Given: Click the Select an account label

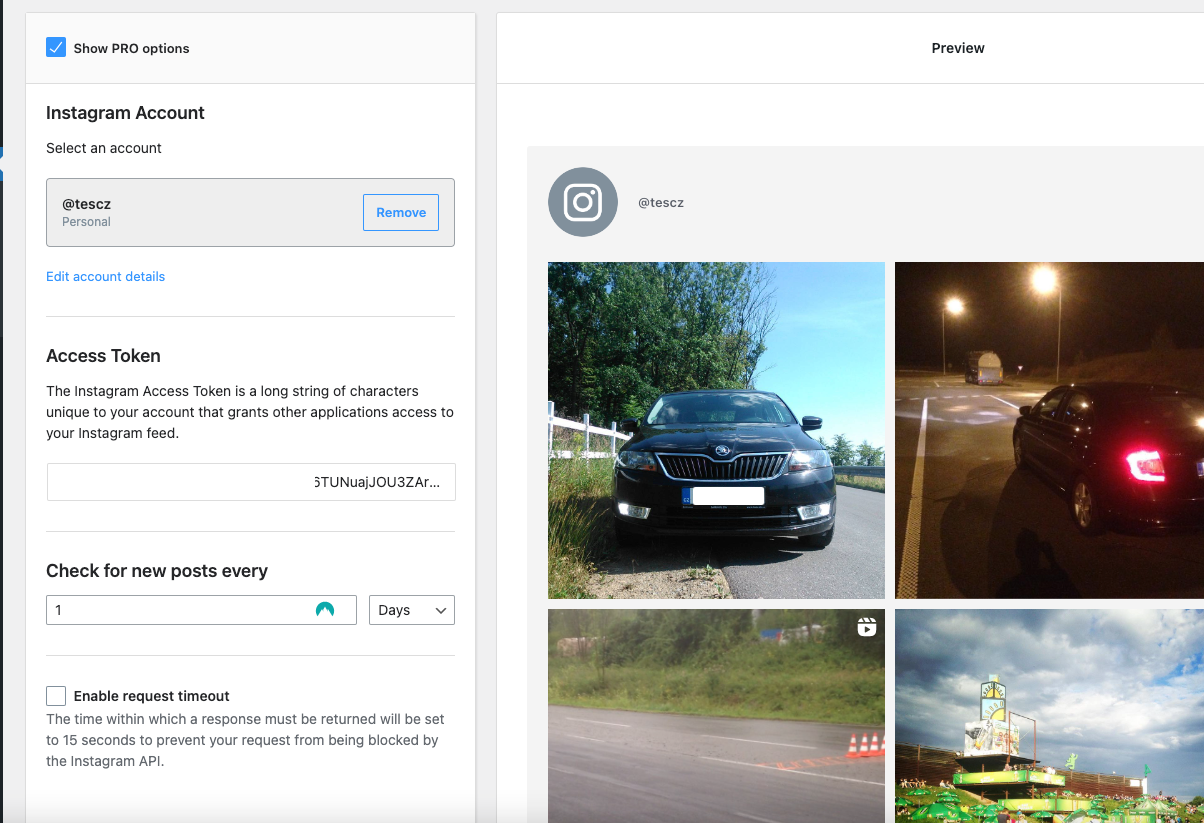Looking at the screenshot, I should pyautogui.click(x=104, y=148).
